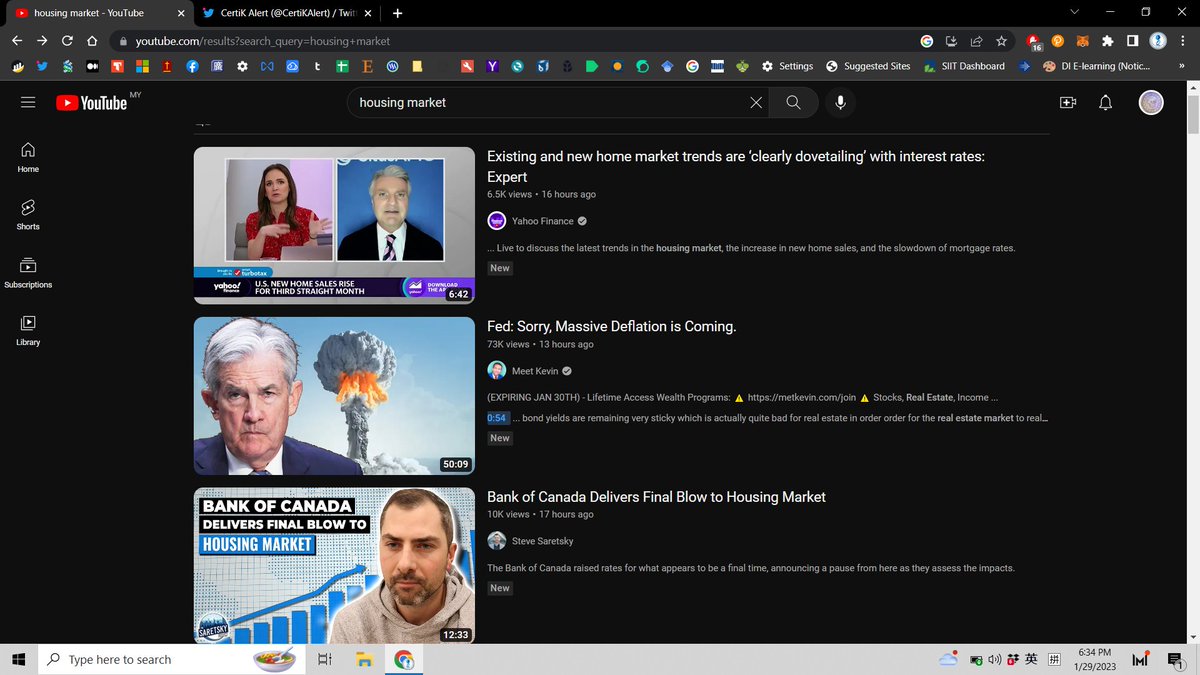Screen dimensions: 1200x675
Task: Visit the Yahoo Finance channel
Action: (542, 221)
